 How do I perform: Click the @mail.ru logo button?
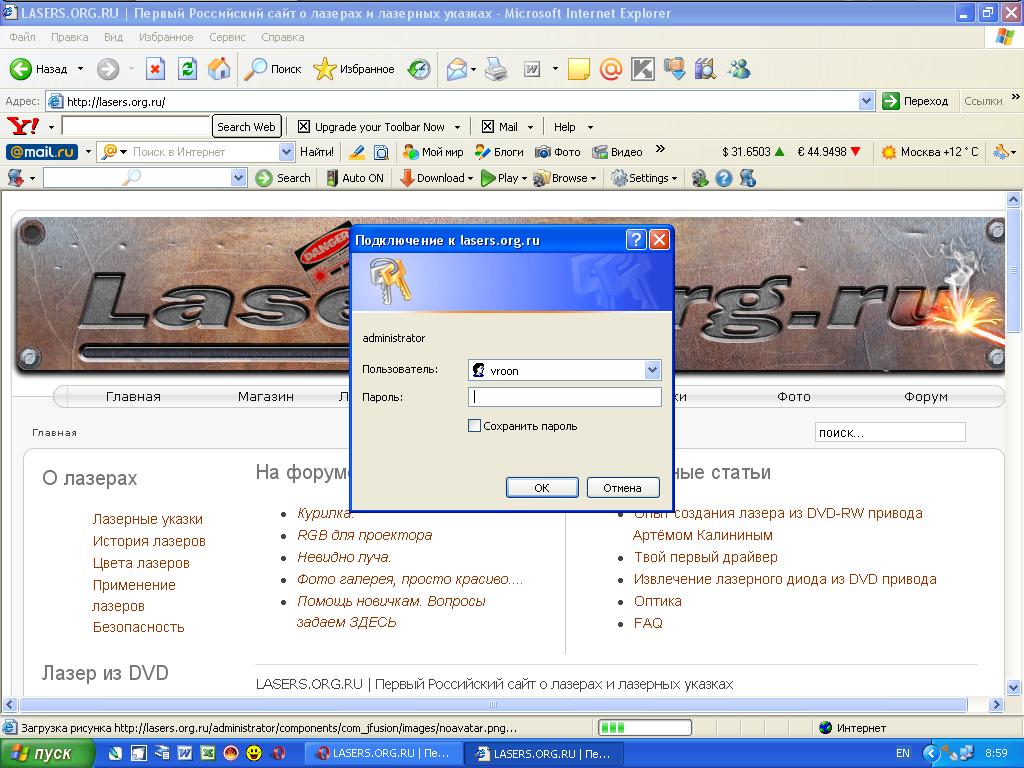(42, 152)
